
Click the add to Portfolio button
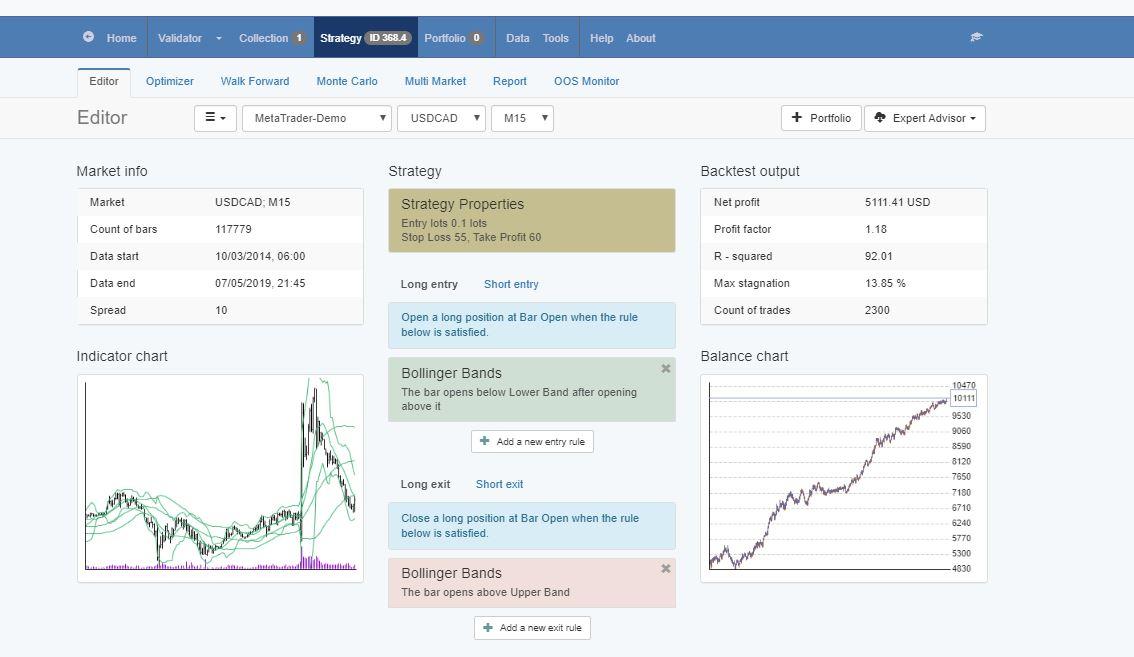pyautogui.click(x=821, y=118)
